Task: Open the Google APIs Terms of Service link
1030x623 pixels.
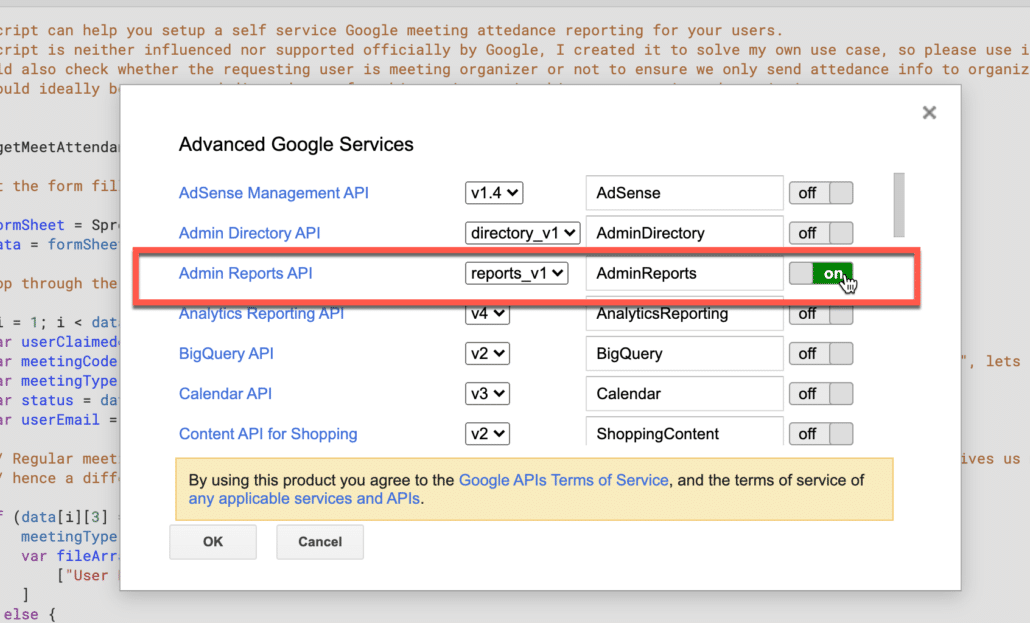Action: [563, 480]
